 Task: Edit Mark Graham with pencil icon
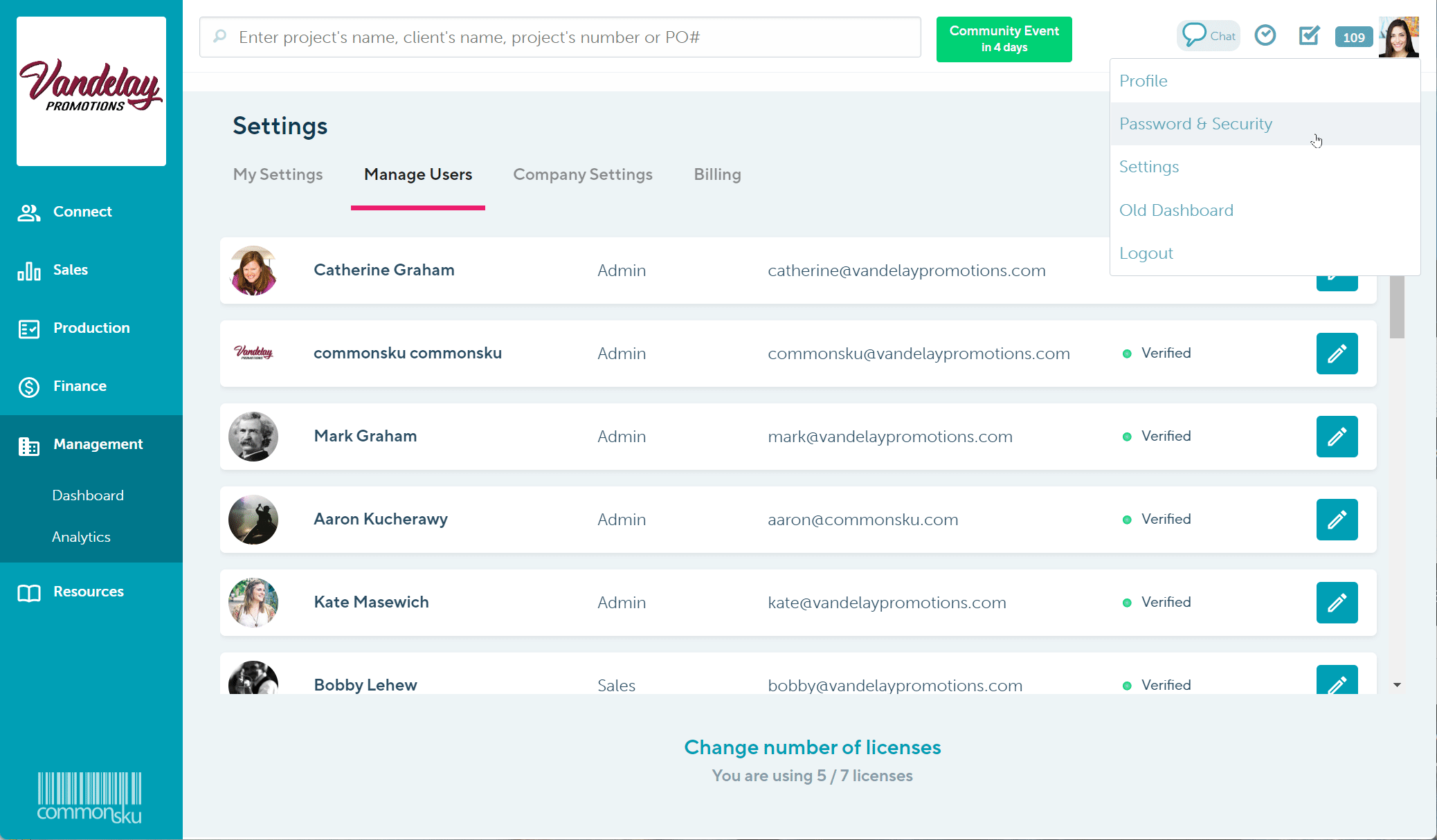pos(1337,437)
